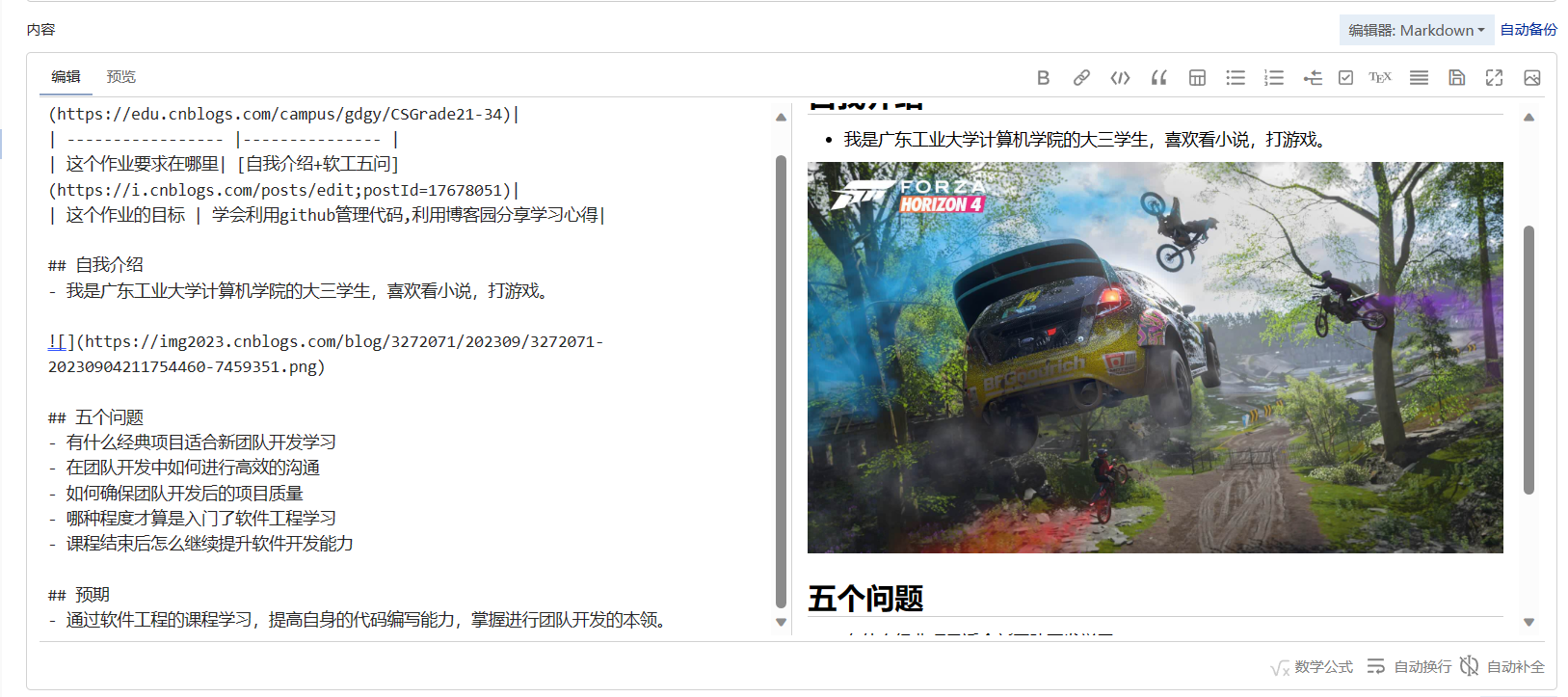
Task: Insert a table from the toolbar
Action: 1197,78
